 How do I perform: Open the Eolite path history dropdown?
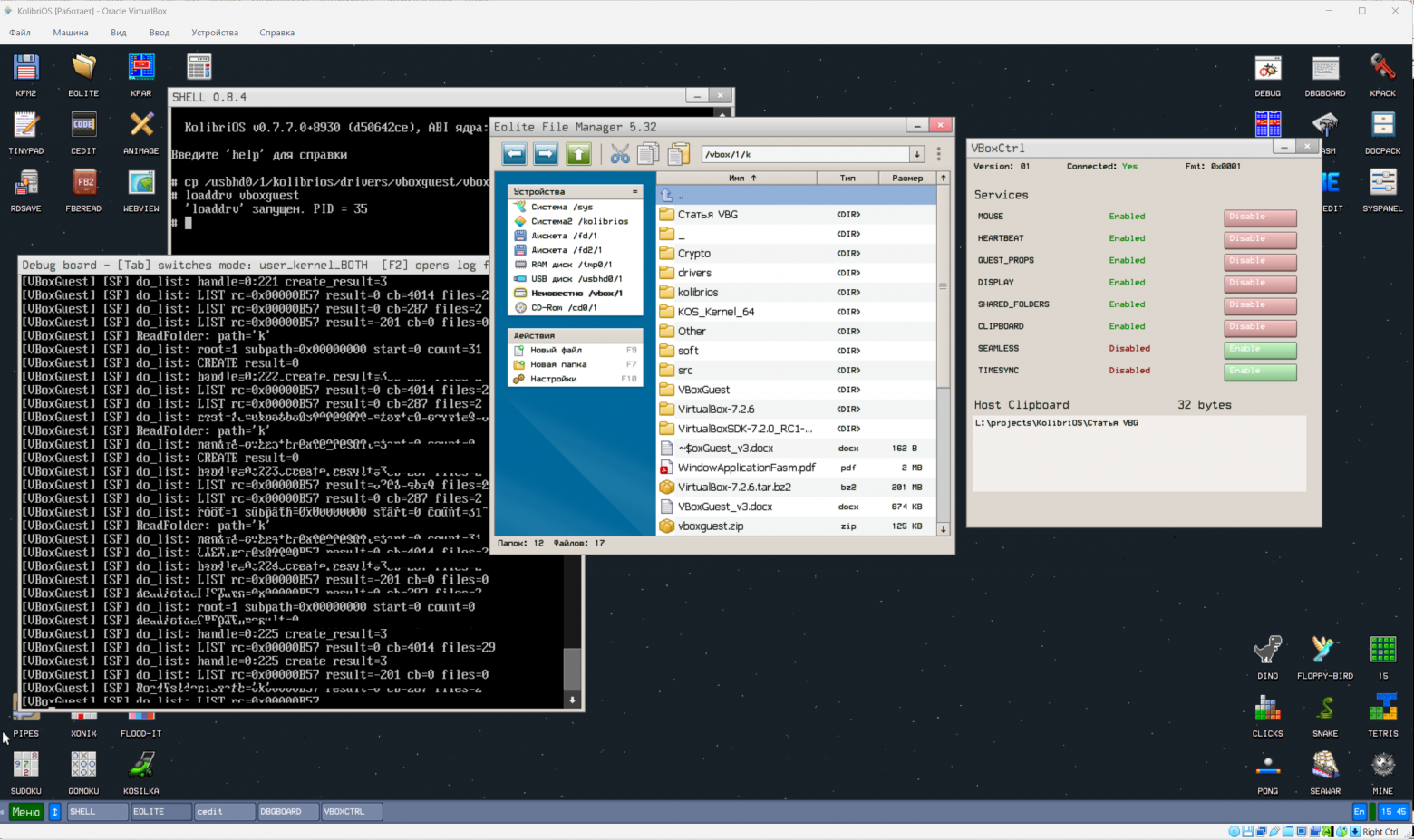[x=916, y=154]
